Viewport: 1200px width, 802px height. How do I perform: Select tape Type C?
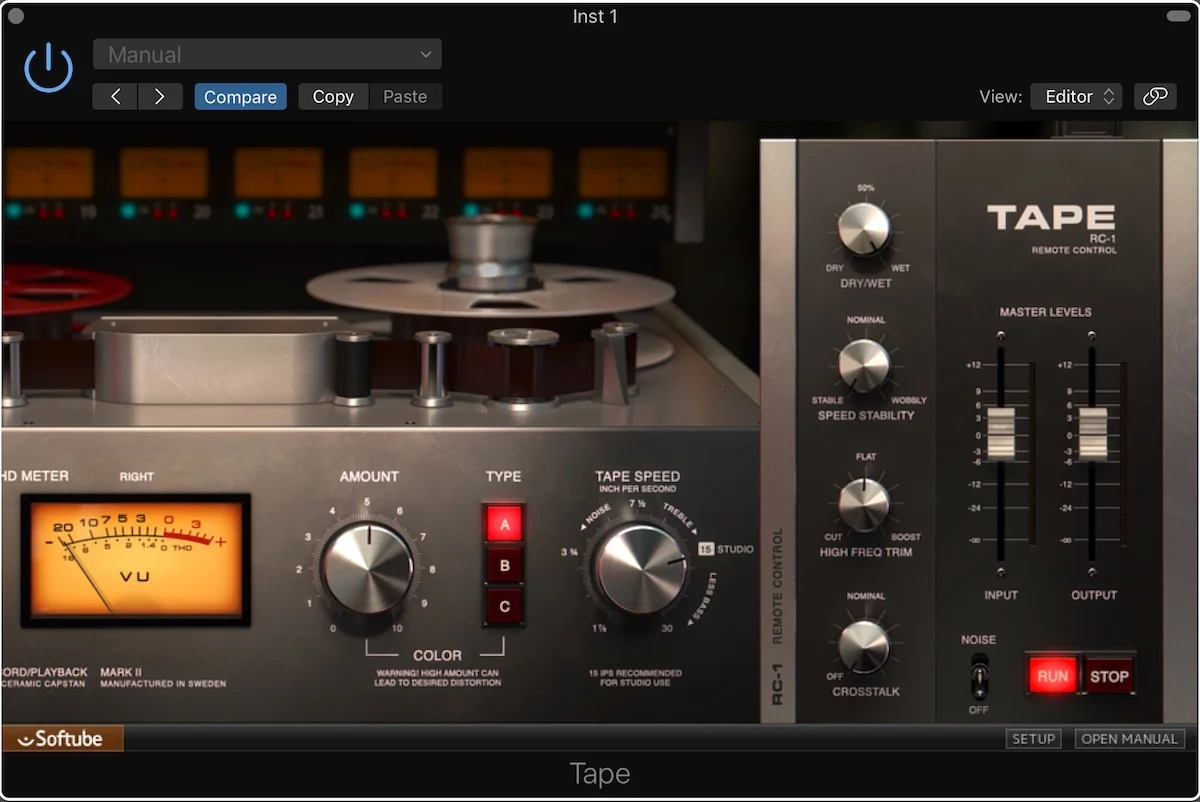point(504,606)
